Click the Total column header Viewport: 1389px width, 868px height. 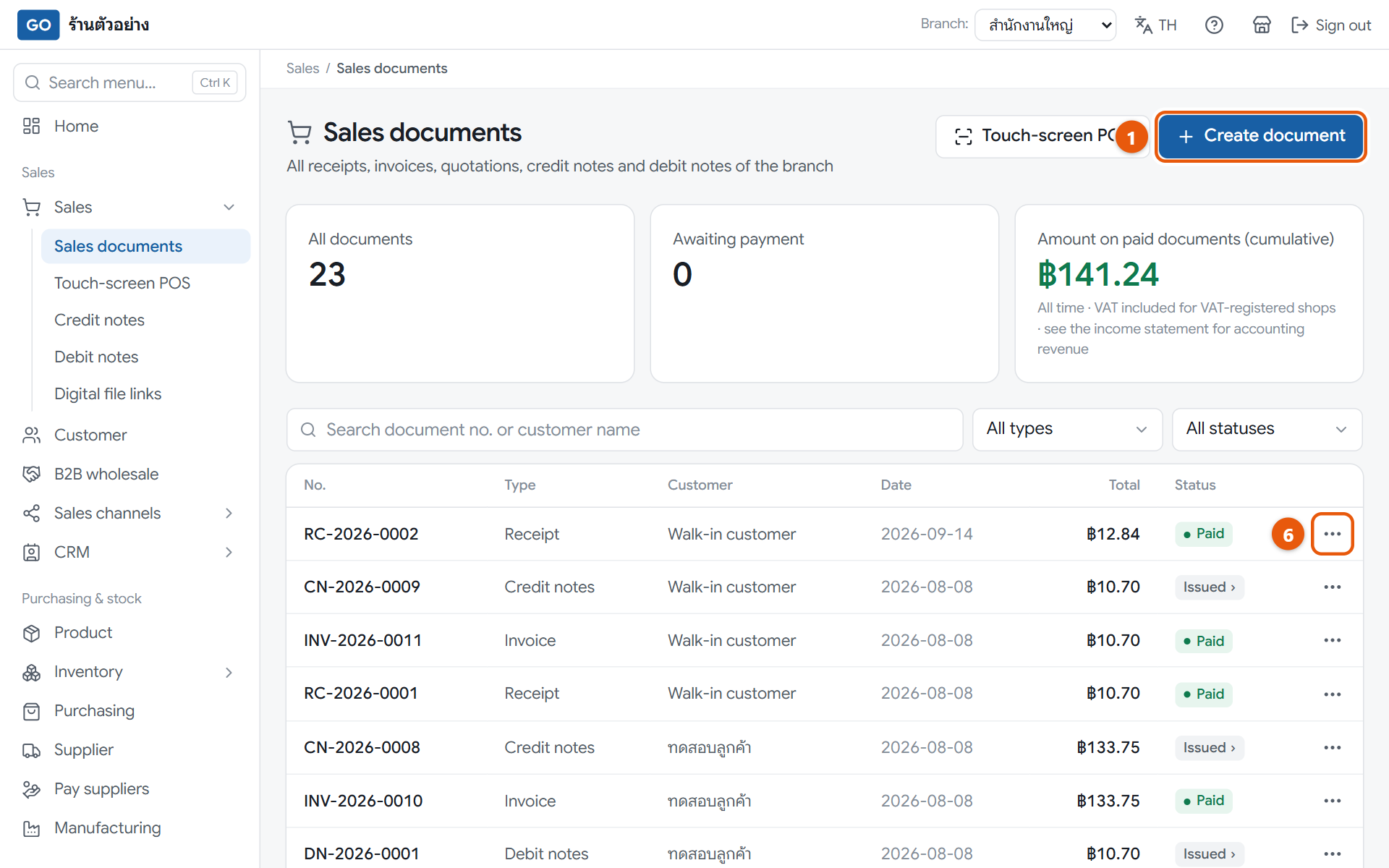point(1124,485)
